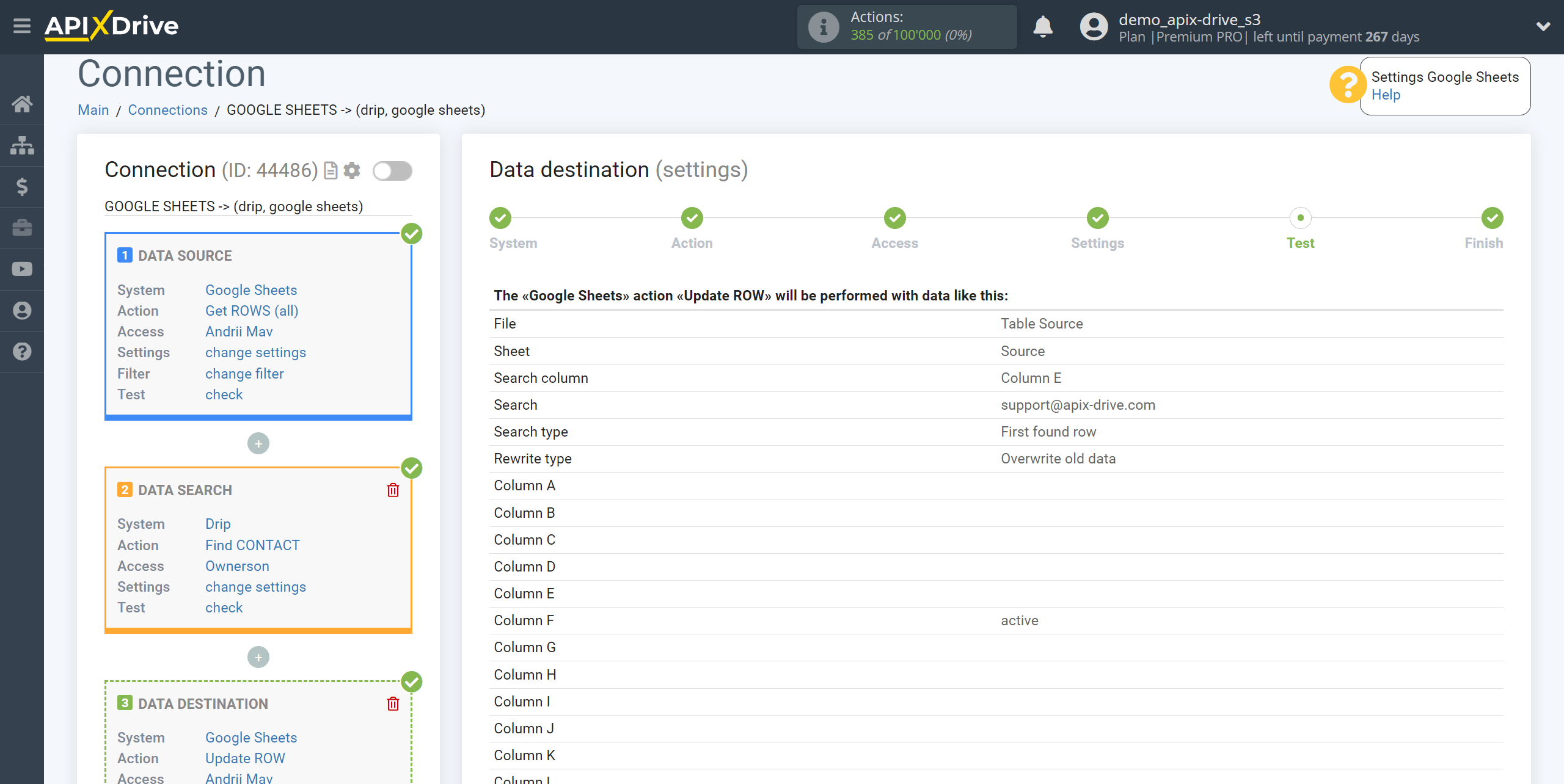Select First found row value
This screenshot has height=784, width=1564.
[x=1048, y=432]
